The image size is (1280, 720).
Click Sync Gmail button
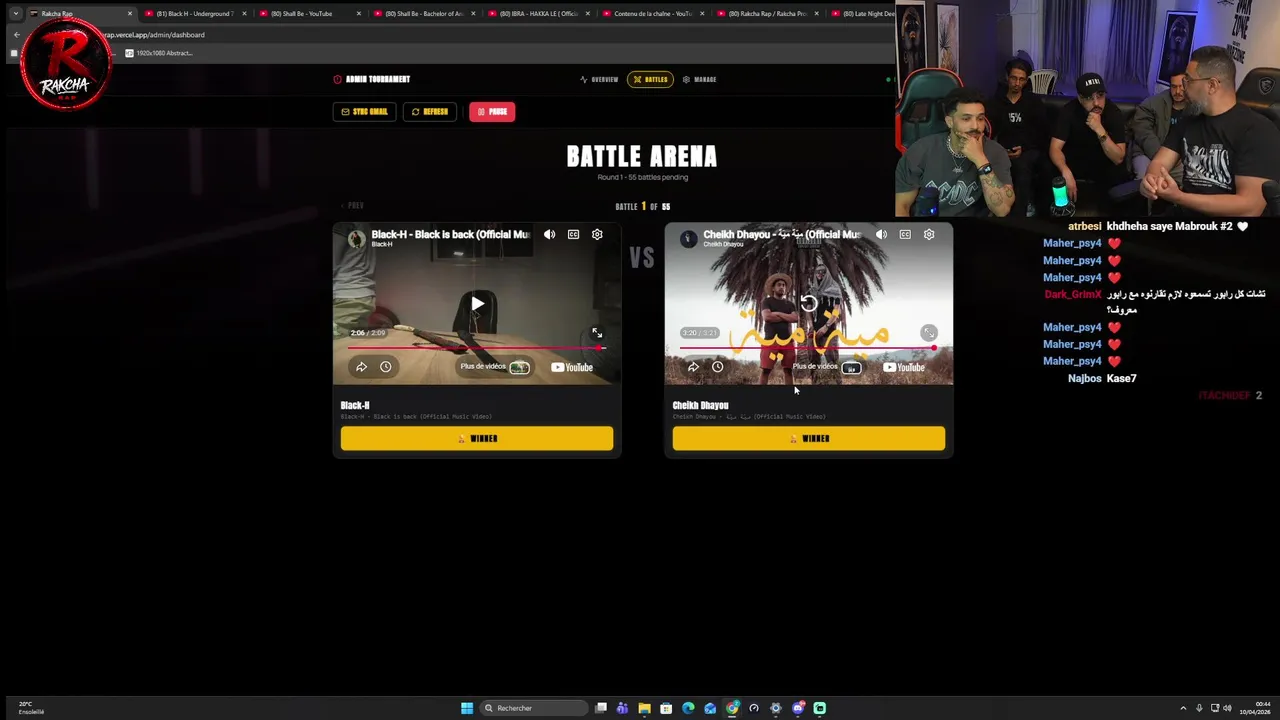pyautogui.click(x=364, y=112)
